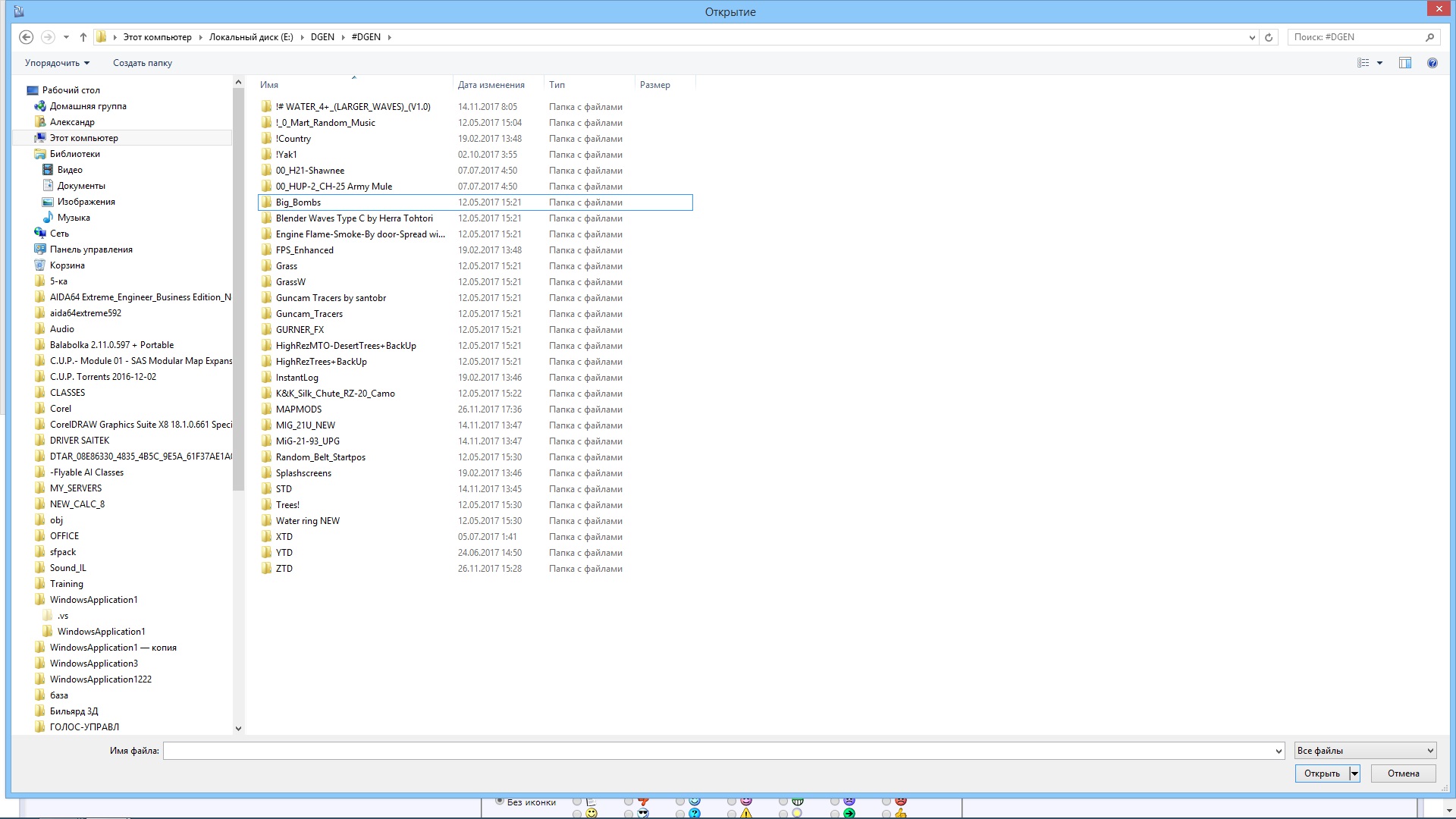Open the 'Все файлы' file type dropdown
Image resolution: width=1456 pixels, height=819 pixels.
1365,751
